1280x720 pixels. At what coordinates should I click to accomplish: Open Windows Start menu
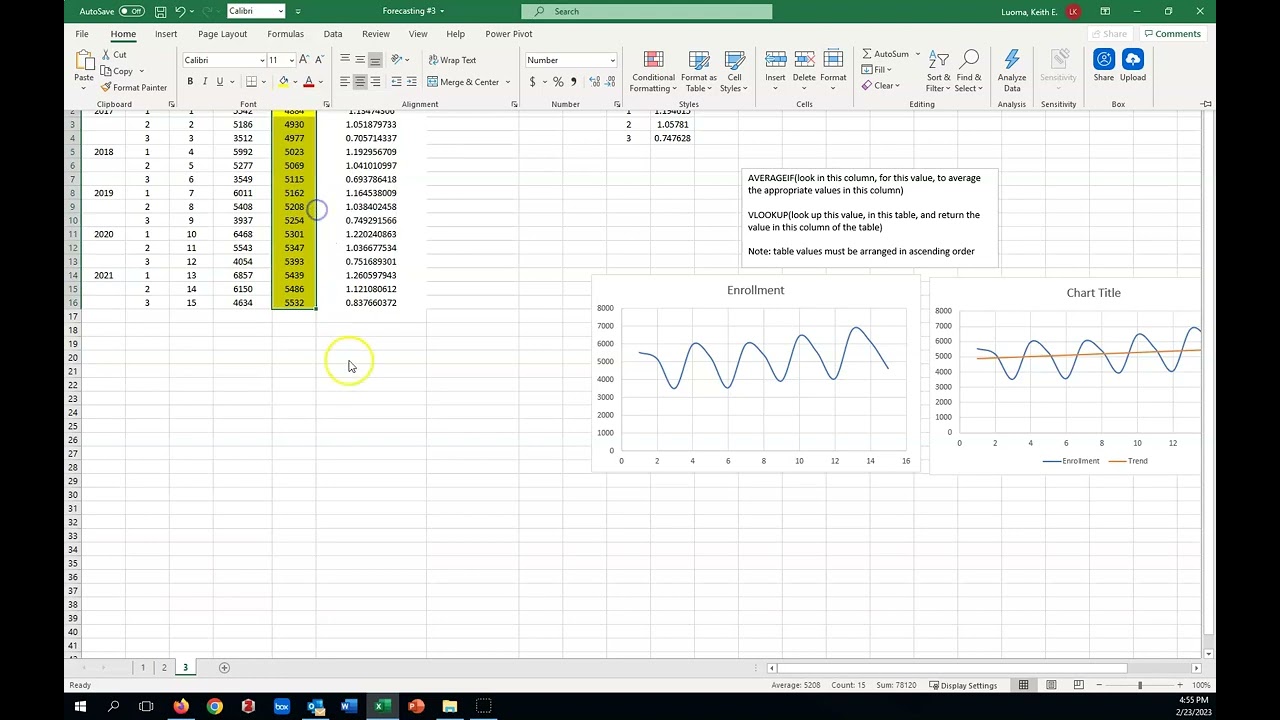(80, 706)
